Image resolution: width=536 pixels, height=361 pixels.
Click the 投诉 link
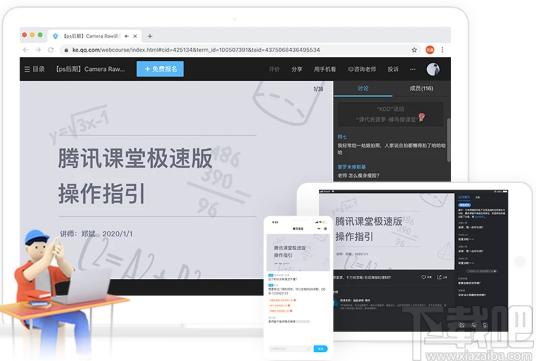393,69
